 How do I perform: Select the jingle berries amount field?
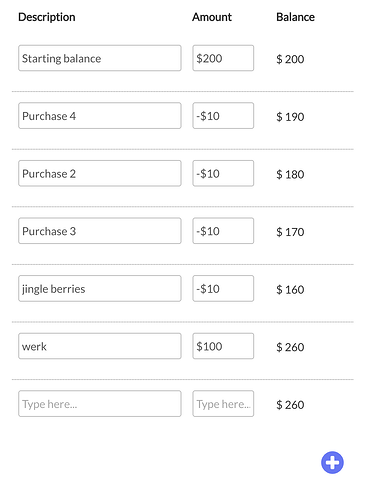223,288
